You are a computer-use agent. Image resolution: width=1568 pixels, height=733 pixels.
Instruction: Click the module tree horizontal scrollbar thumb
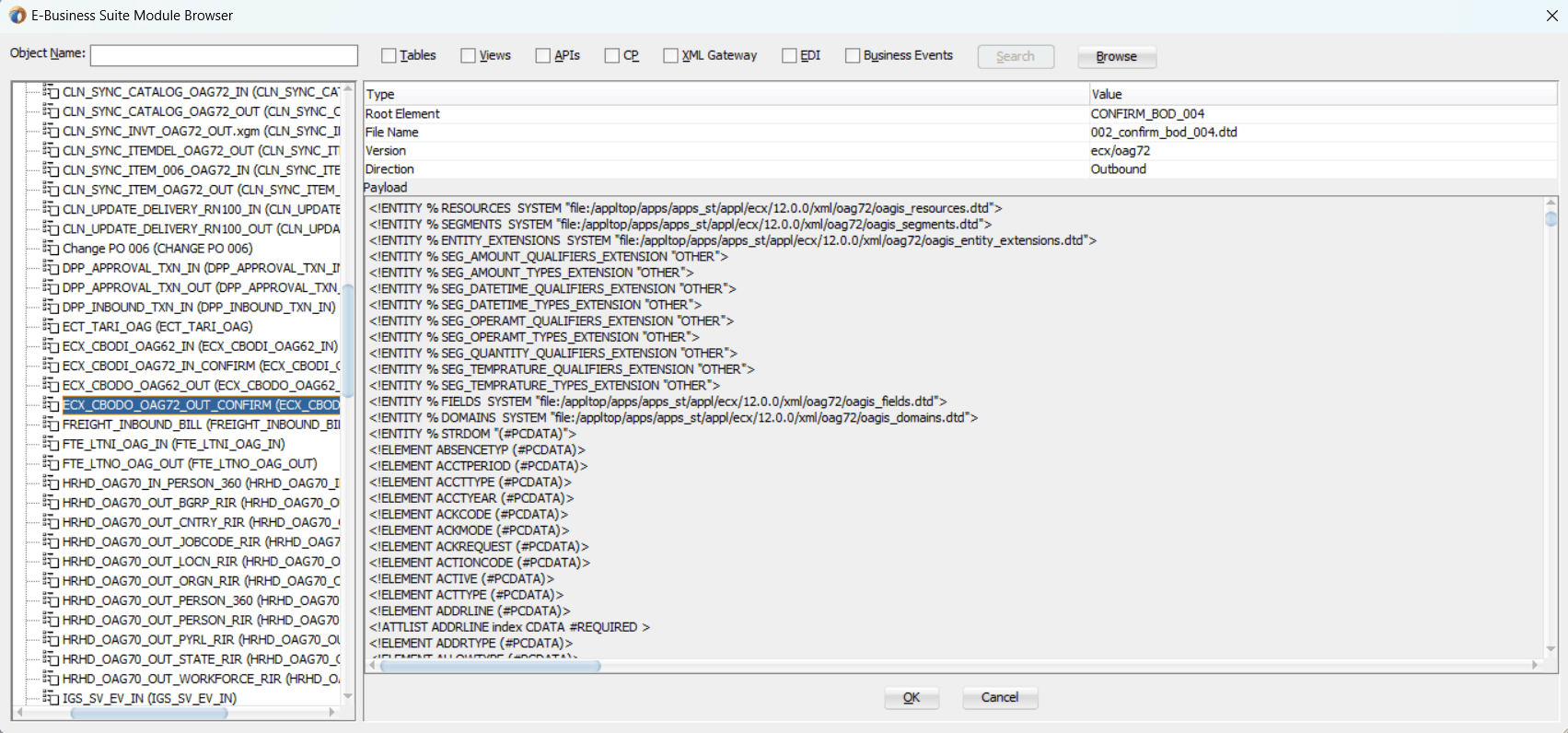coord(149,713)
